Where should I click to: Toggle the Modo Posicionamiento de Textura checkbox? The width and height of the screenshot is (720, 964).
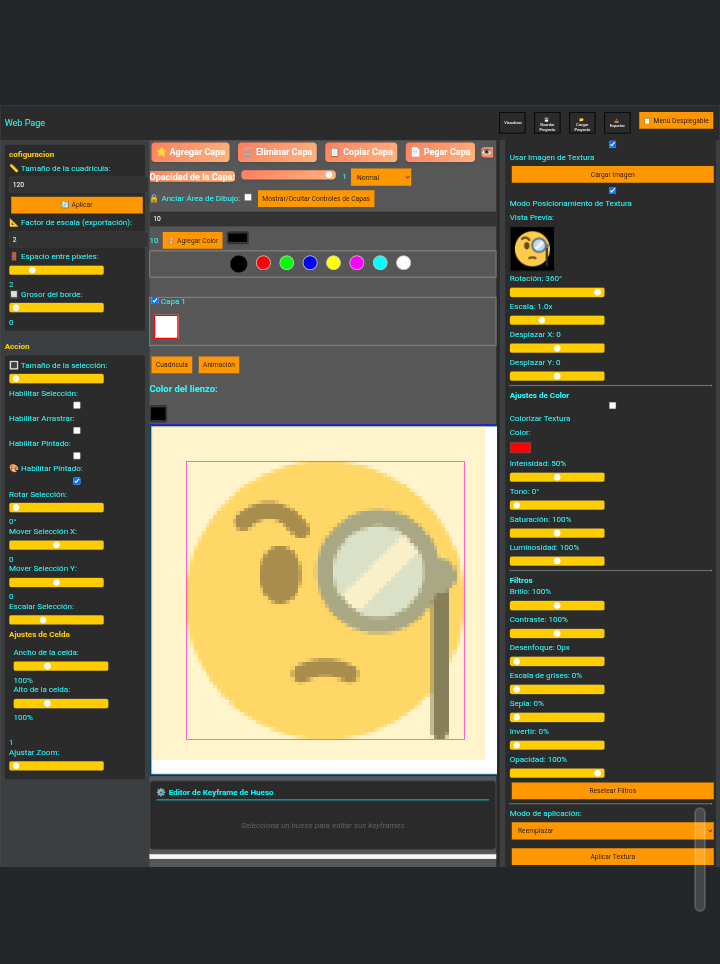pos(612,191)
